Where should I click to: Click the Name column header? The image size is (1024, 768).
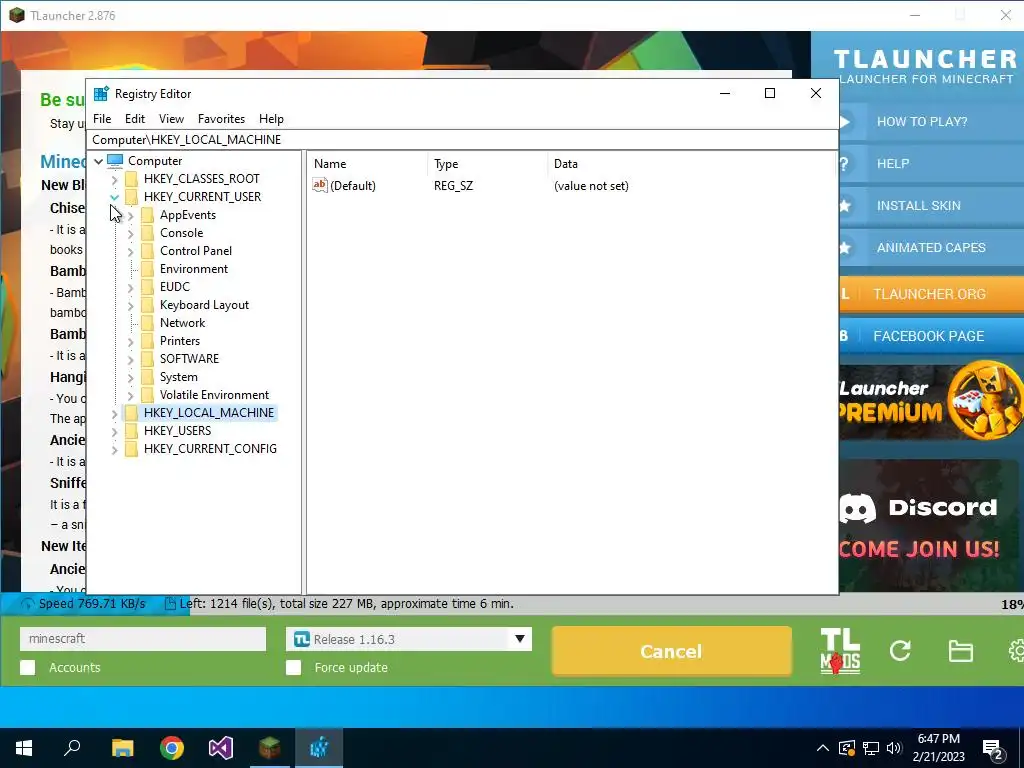[x=368, y=164]
